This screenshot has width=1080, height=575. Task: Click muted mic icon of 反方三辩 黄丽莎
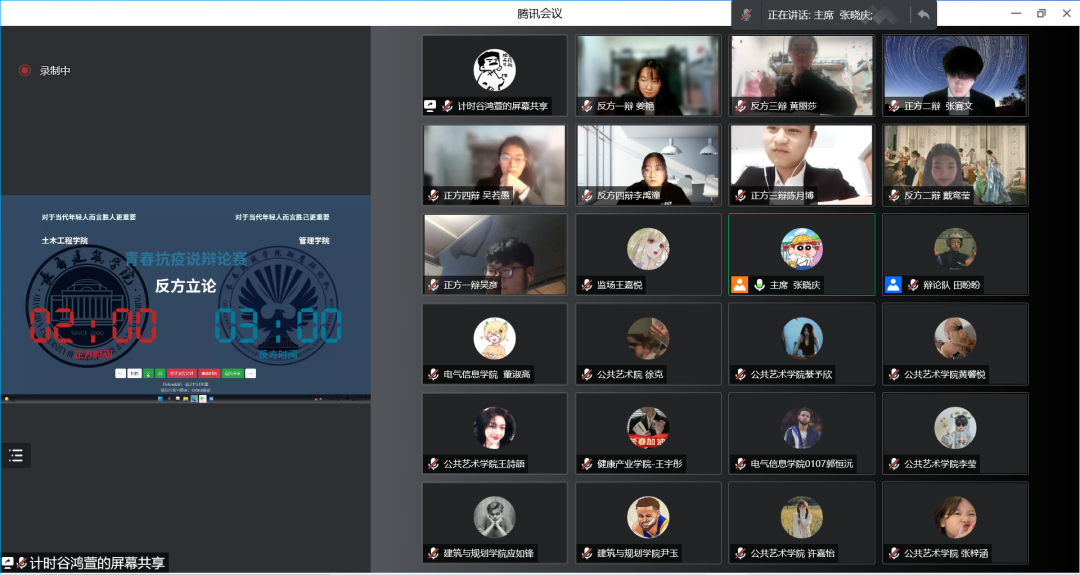[x=740, y=106]
